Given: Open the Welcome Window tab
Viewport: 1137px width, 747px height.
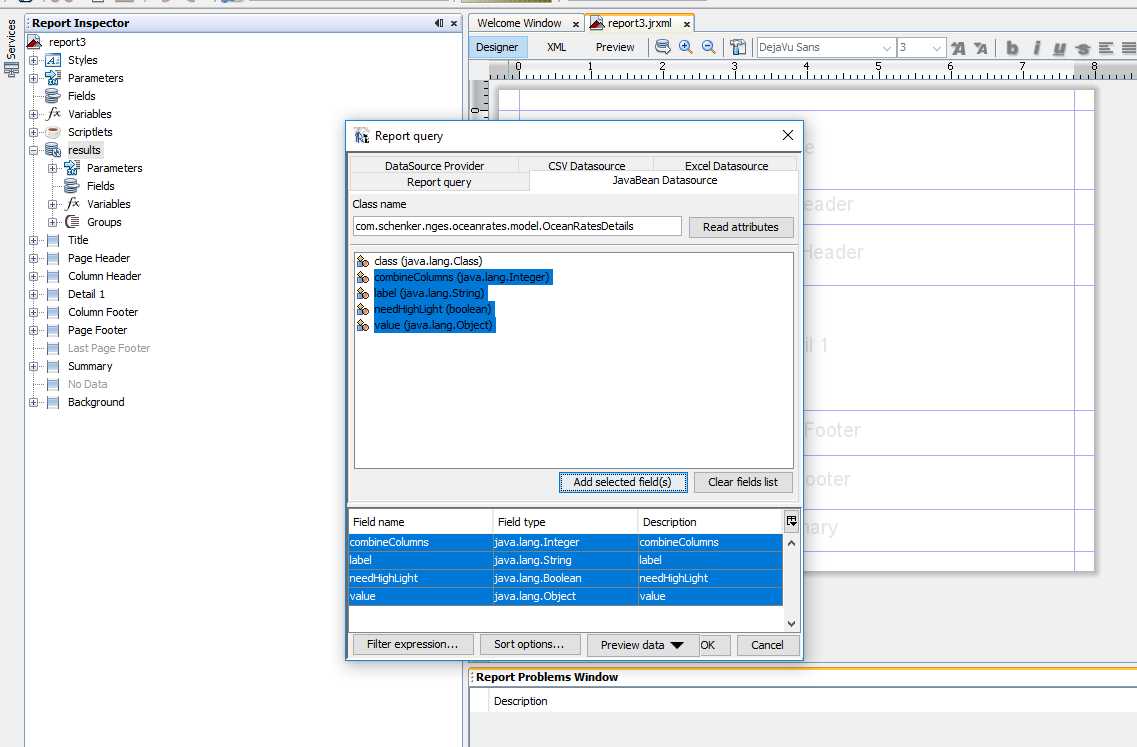Looking at the screenshot, I should tap(519, 23).
